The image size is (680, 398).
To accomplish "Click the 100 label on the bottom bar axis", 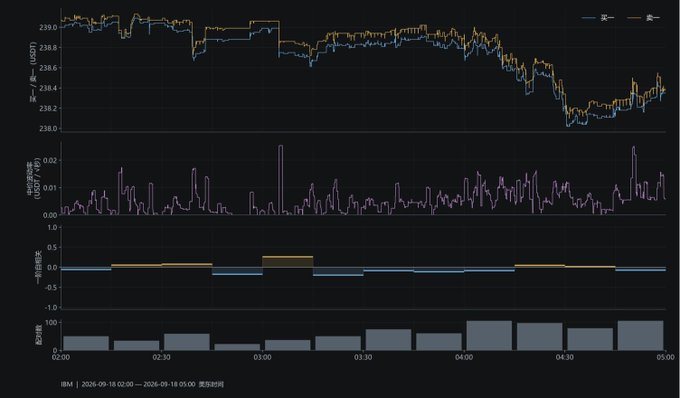I will [x=51, y=323].
